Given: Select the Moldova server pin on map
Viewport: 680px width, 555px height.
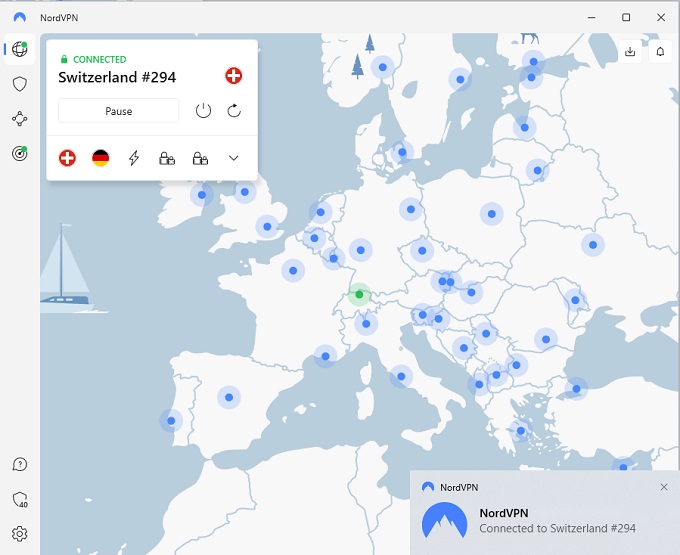Looking at the screenshot, I should pos(575,300).
